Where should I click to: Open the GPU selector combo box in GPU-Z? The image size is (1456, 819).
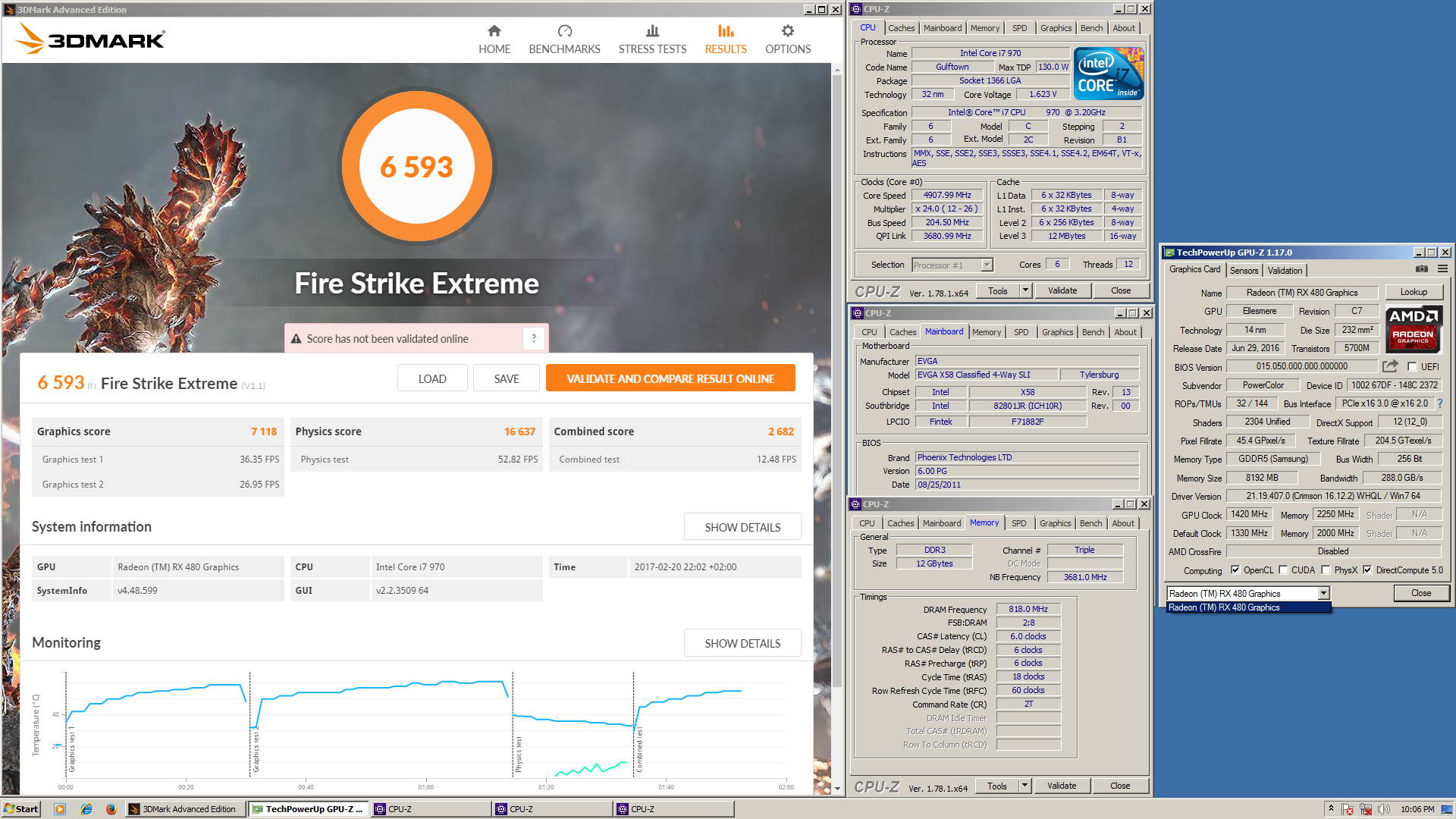[x=1248, y=593]
